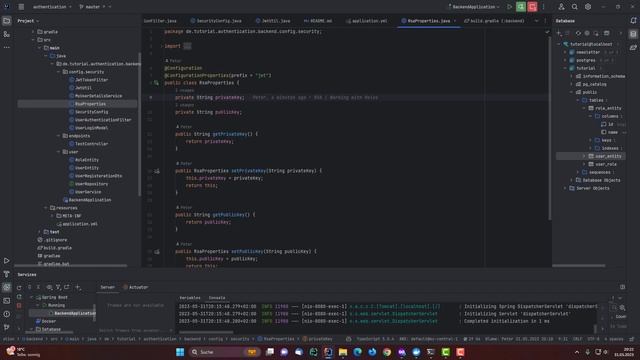This screenshot has height=360, width=640.
Task: Expand user_entity table in Database
Action: 584,156
